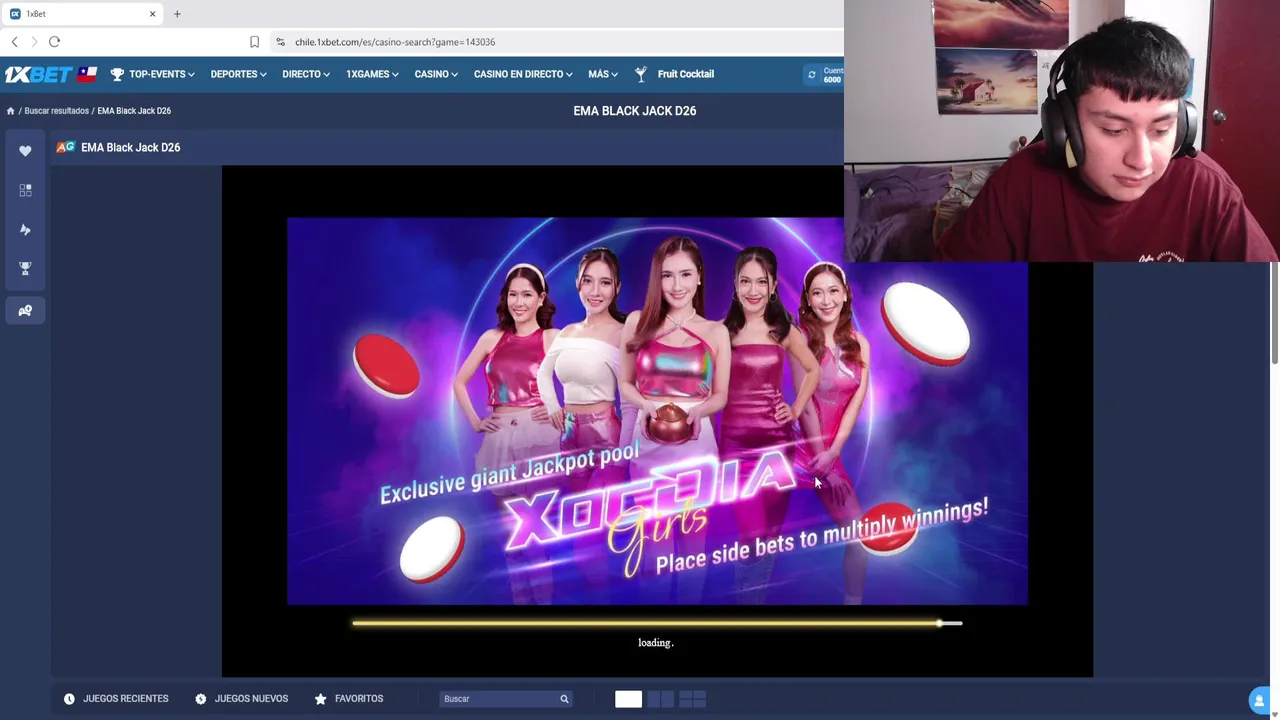Click the AG provider logo

click(x=65, y=147)
